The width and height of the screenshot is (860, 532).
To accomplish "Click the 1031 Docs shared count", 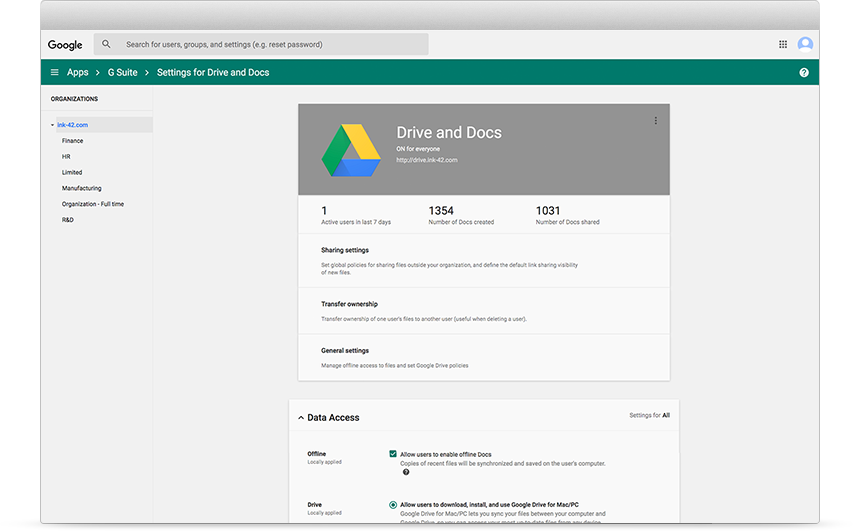I will coord(548,211).
